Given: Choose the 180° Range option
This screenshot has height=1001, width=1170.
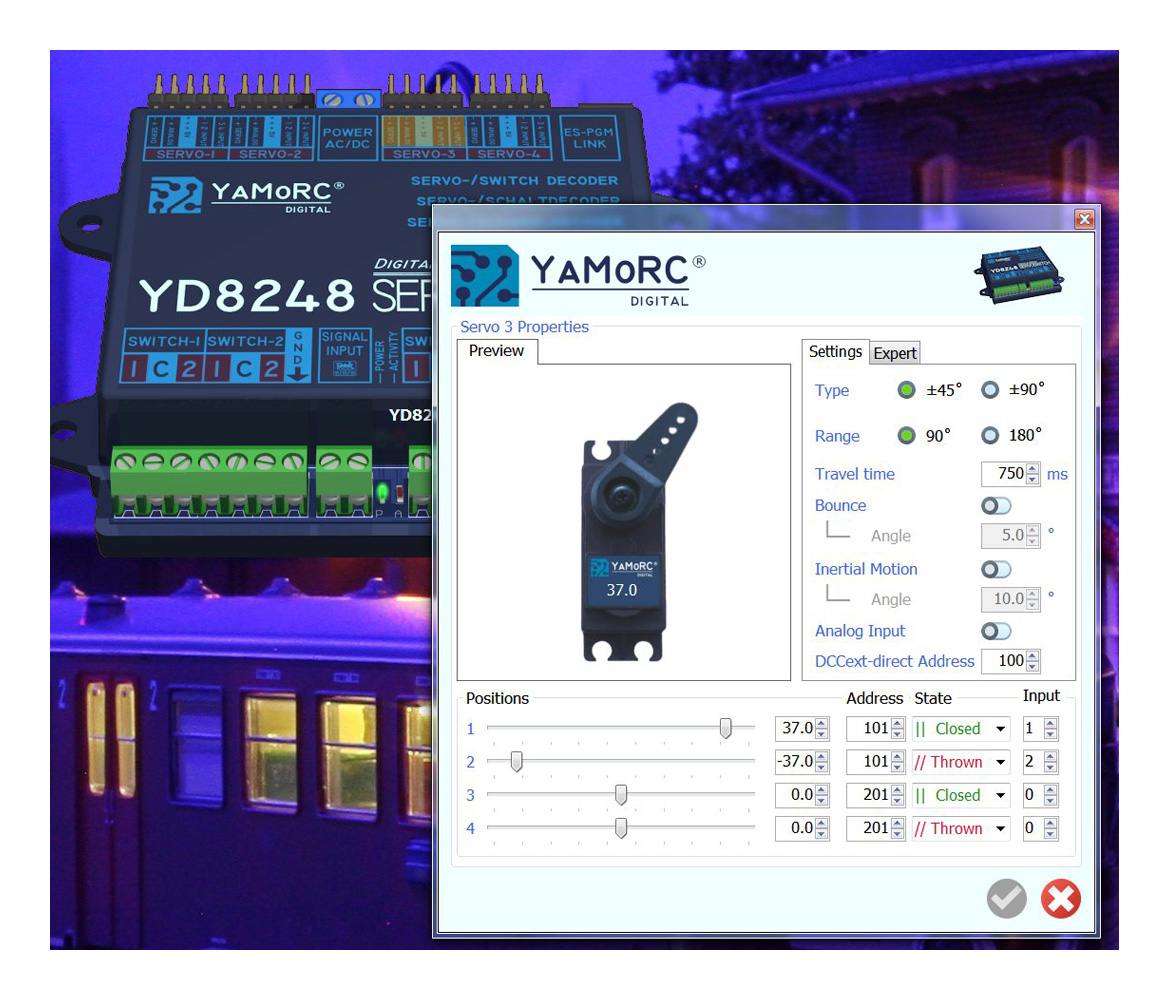Looking at the screenshot, I should pos(990,435).
